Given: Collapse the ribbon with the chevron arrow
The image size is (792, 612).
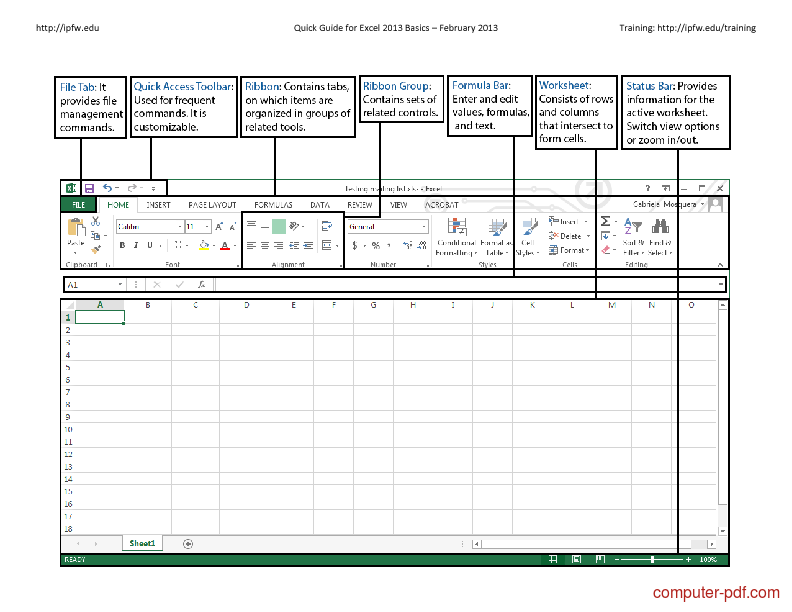Looking at the screenshot, I should coord(720,265).
